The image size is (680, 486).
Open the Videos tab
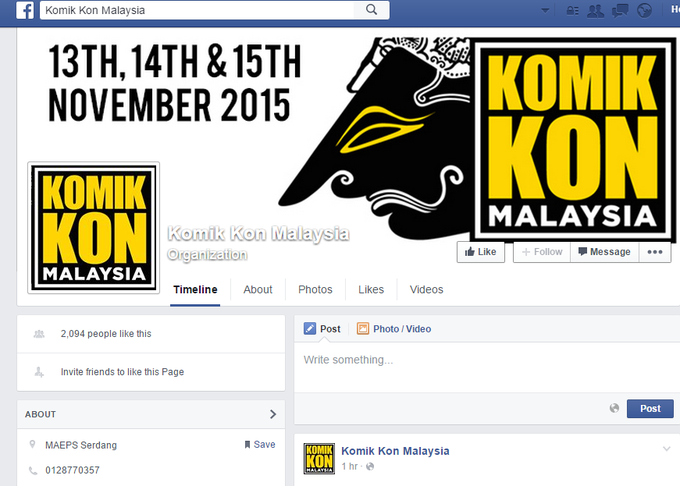coord(426,290)
